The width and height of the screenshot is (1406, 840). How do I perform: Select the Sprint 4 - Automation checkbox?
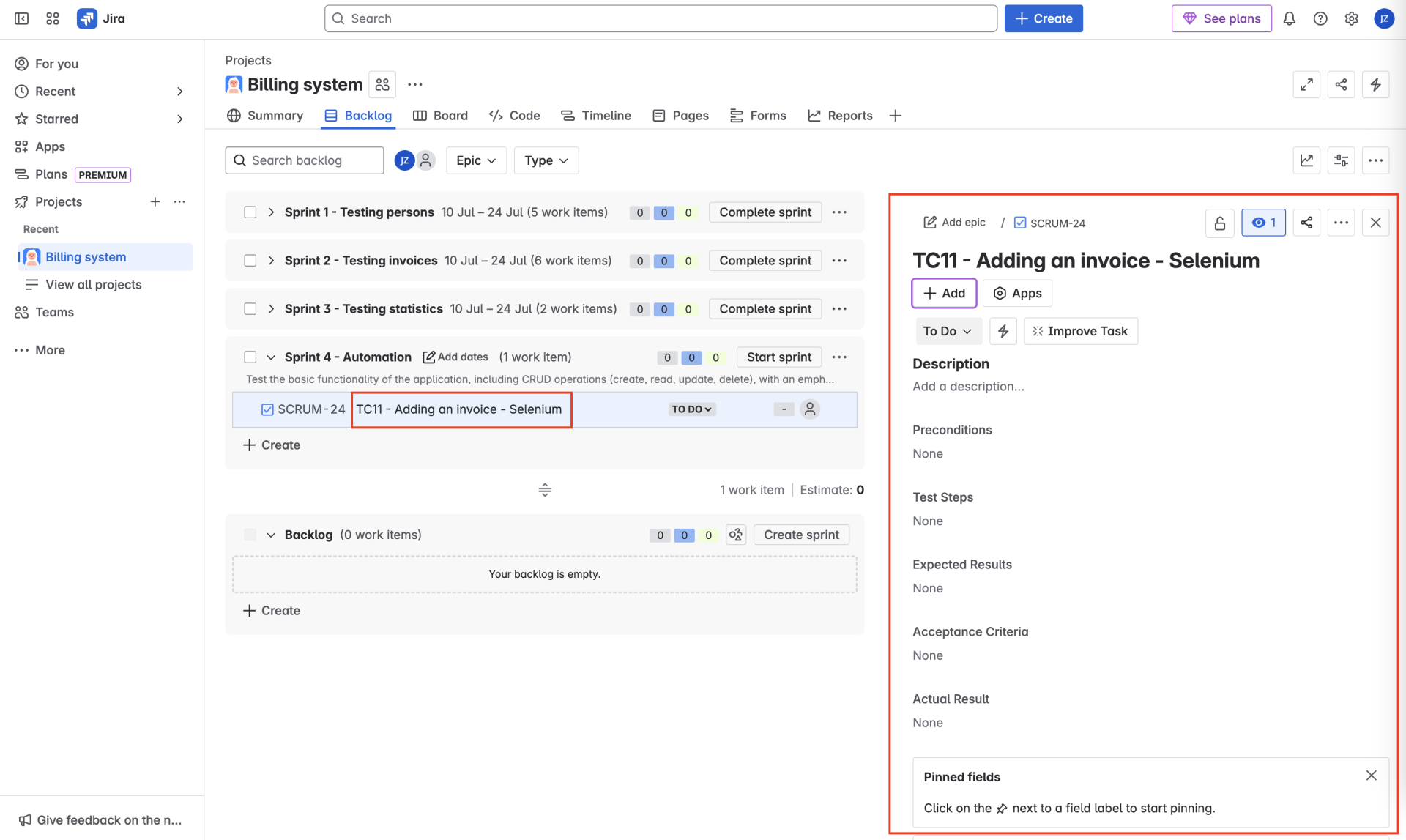tap(250, 357)
